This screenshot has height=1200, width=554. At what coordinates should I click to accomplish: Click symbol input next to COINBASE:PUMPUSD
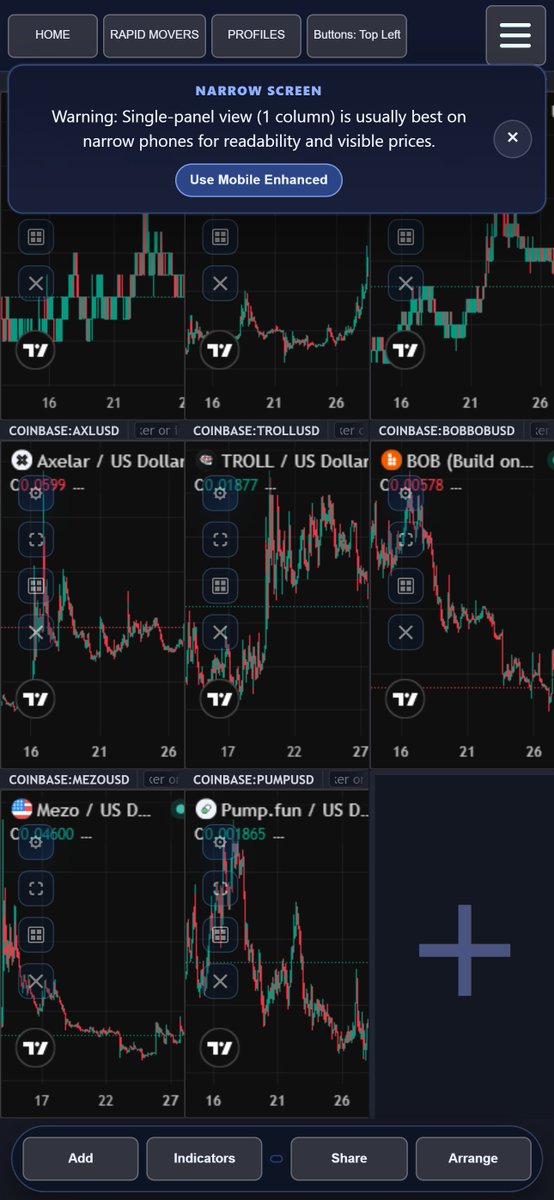coord(348,779)
